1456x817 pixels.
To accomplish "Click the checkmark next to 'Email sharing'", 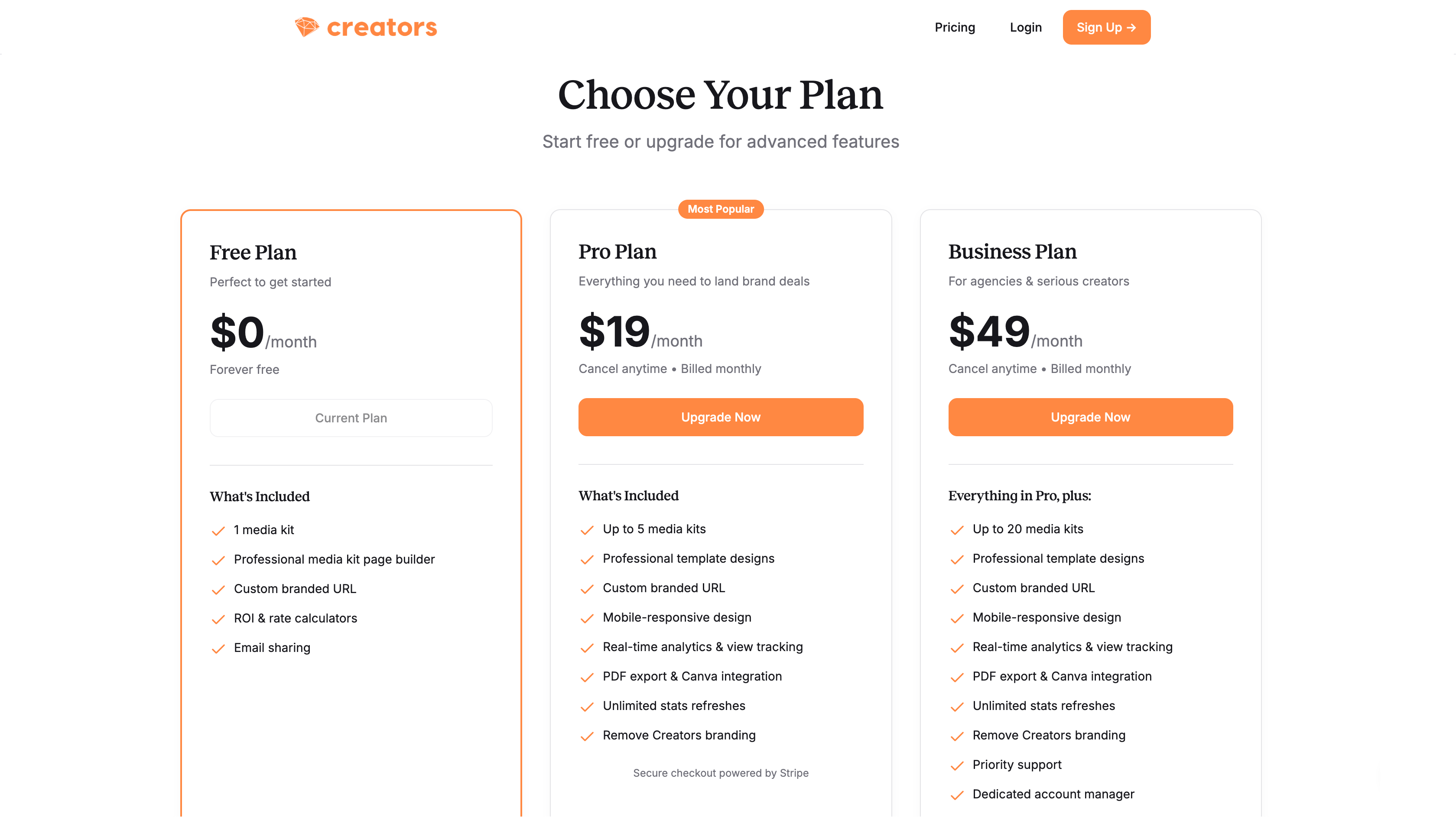I will (x=218, y=648).
